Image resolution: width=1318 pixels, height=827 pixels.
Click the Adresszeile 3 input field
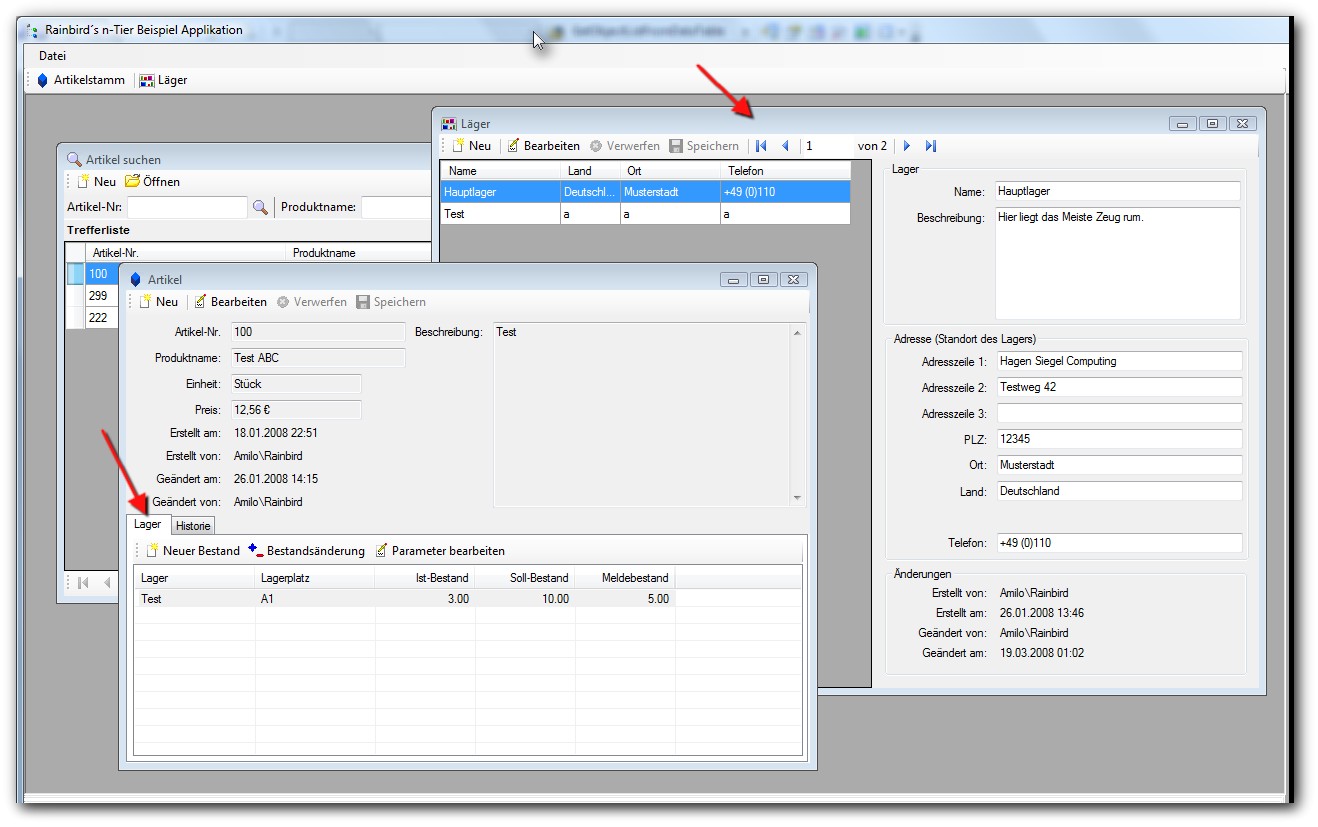click(1119, 414)
